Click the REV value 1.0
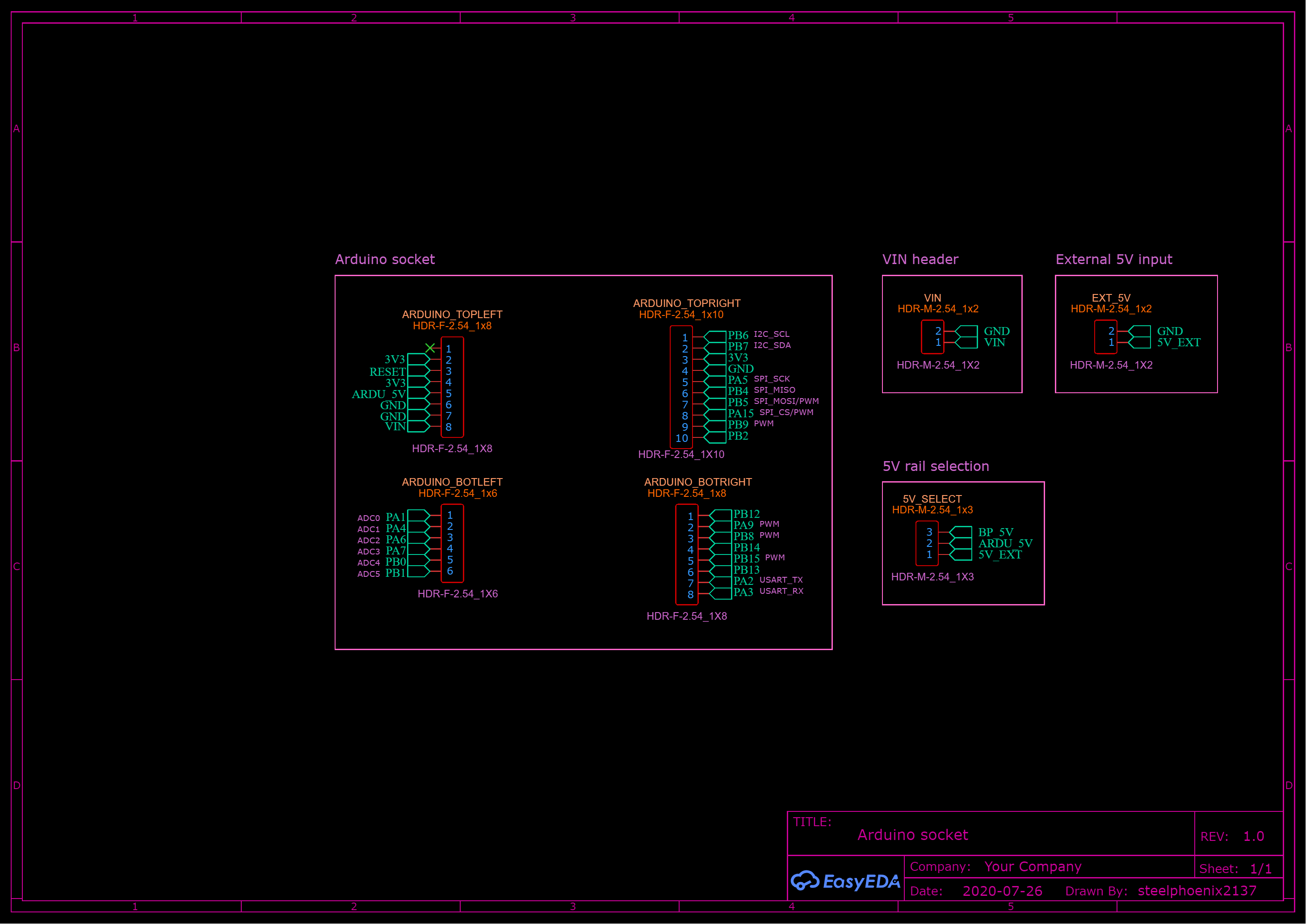 pyautogui.click(x=1253, y=836)
